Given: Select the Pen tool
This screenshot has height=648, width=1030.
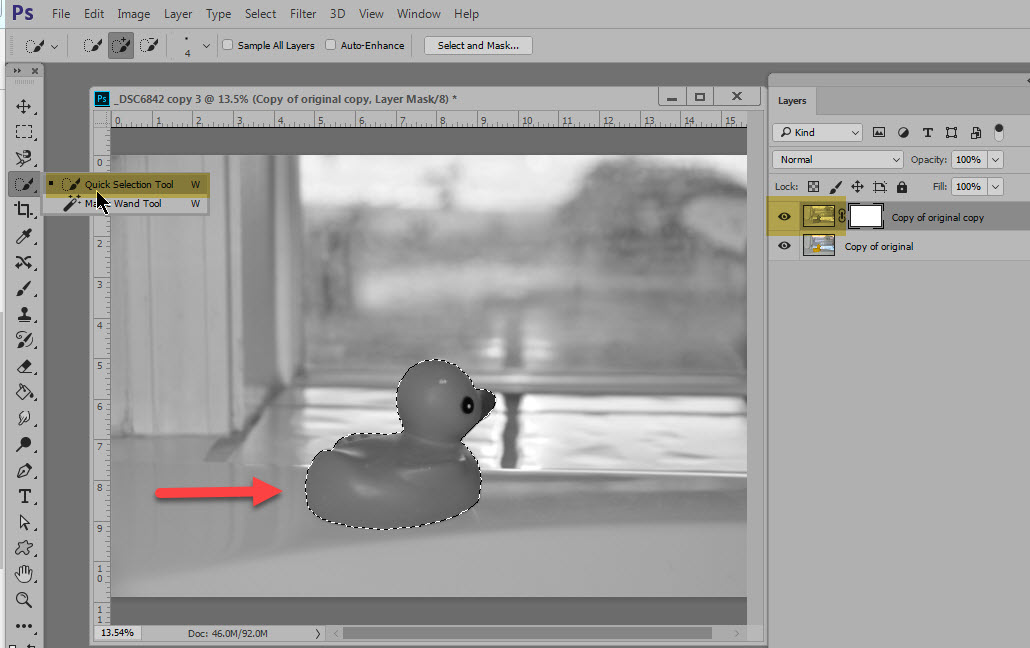Looking at the screenshot, I should pos(24,471).
